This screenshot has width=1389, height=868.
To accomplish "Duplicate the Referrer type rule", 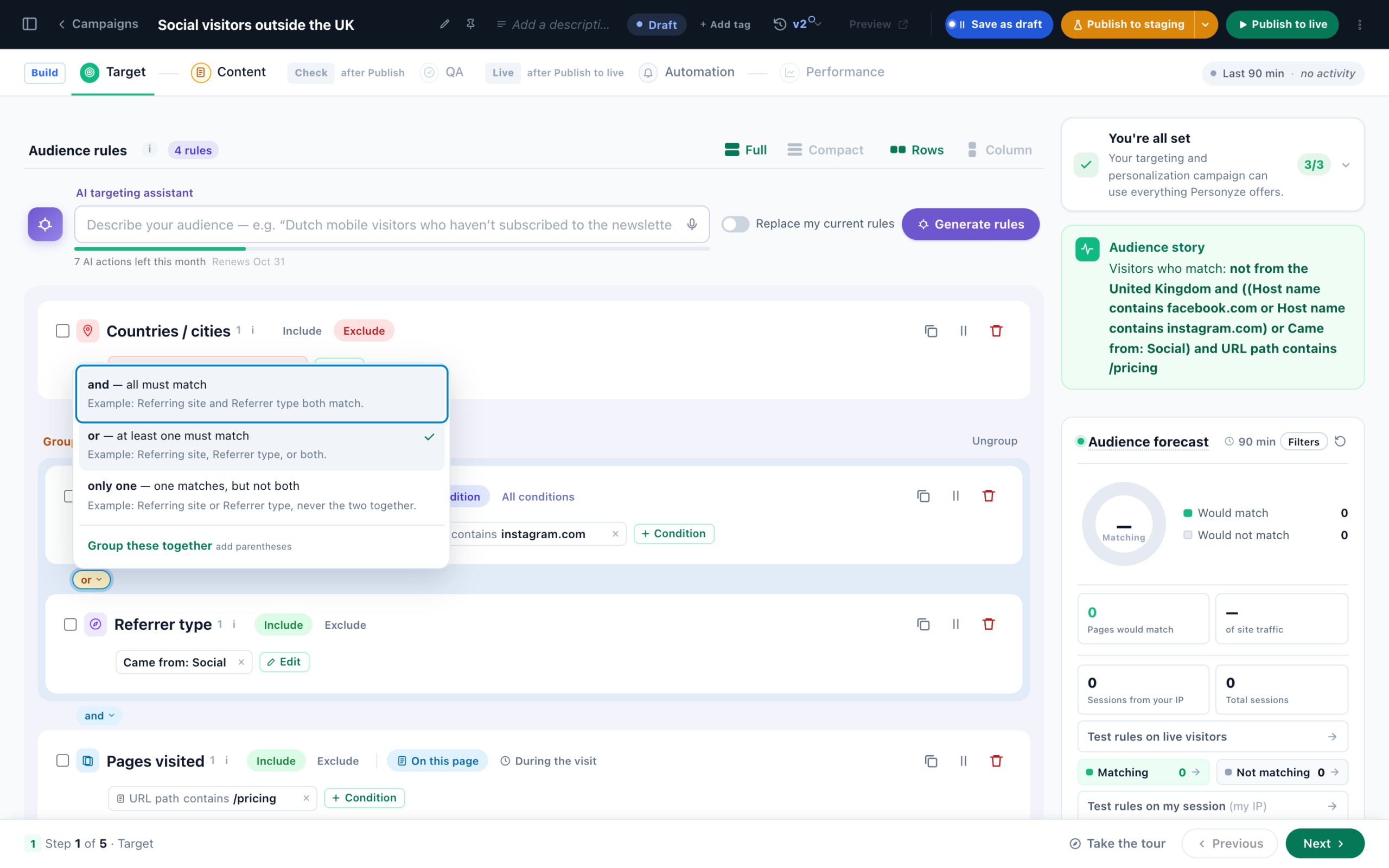I will click(x=923, y=624).
